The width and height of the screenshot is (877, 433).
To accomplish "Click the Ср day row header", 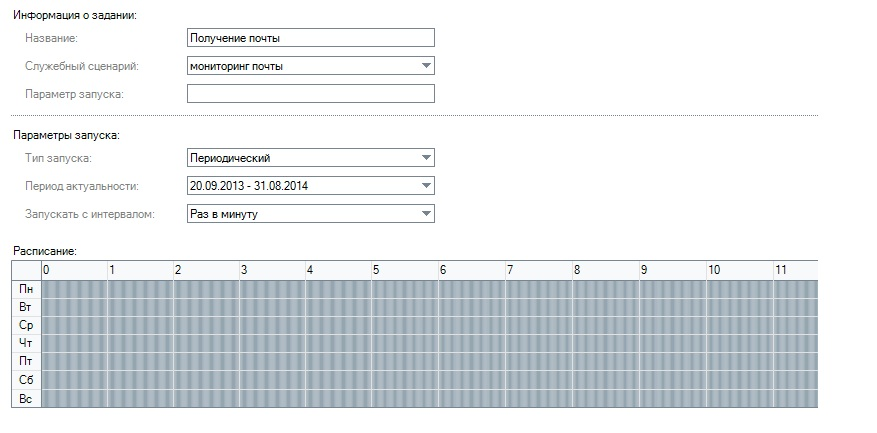I will 26,325.
